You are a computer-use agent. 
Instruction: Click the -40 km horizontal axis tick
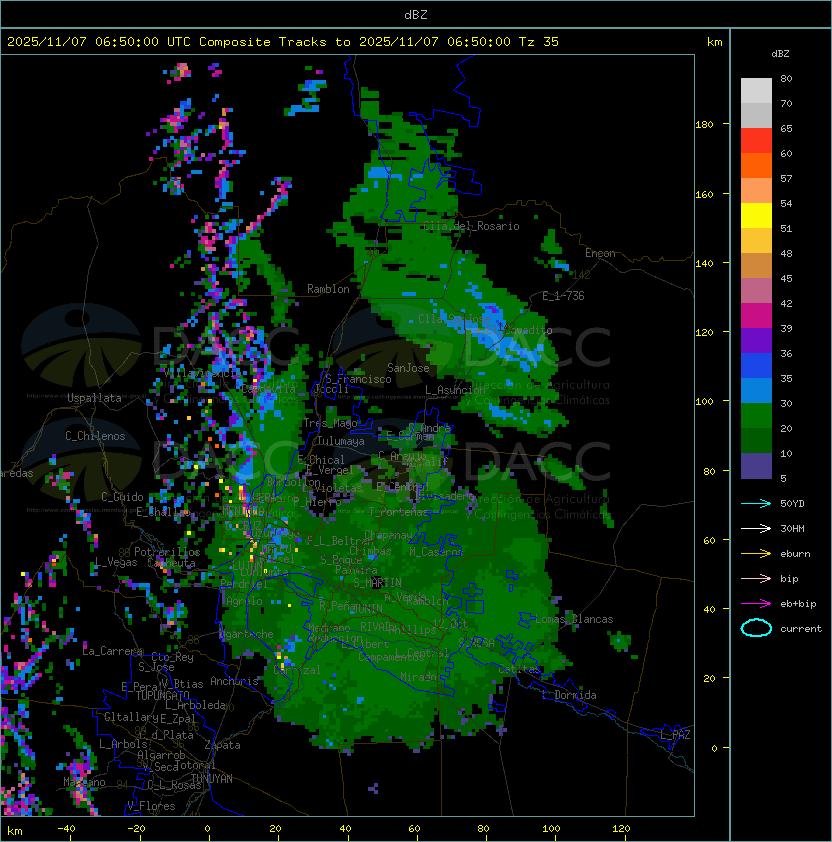[x=66, y=829]
